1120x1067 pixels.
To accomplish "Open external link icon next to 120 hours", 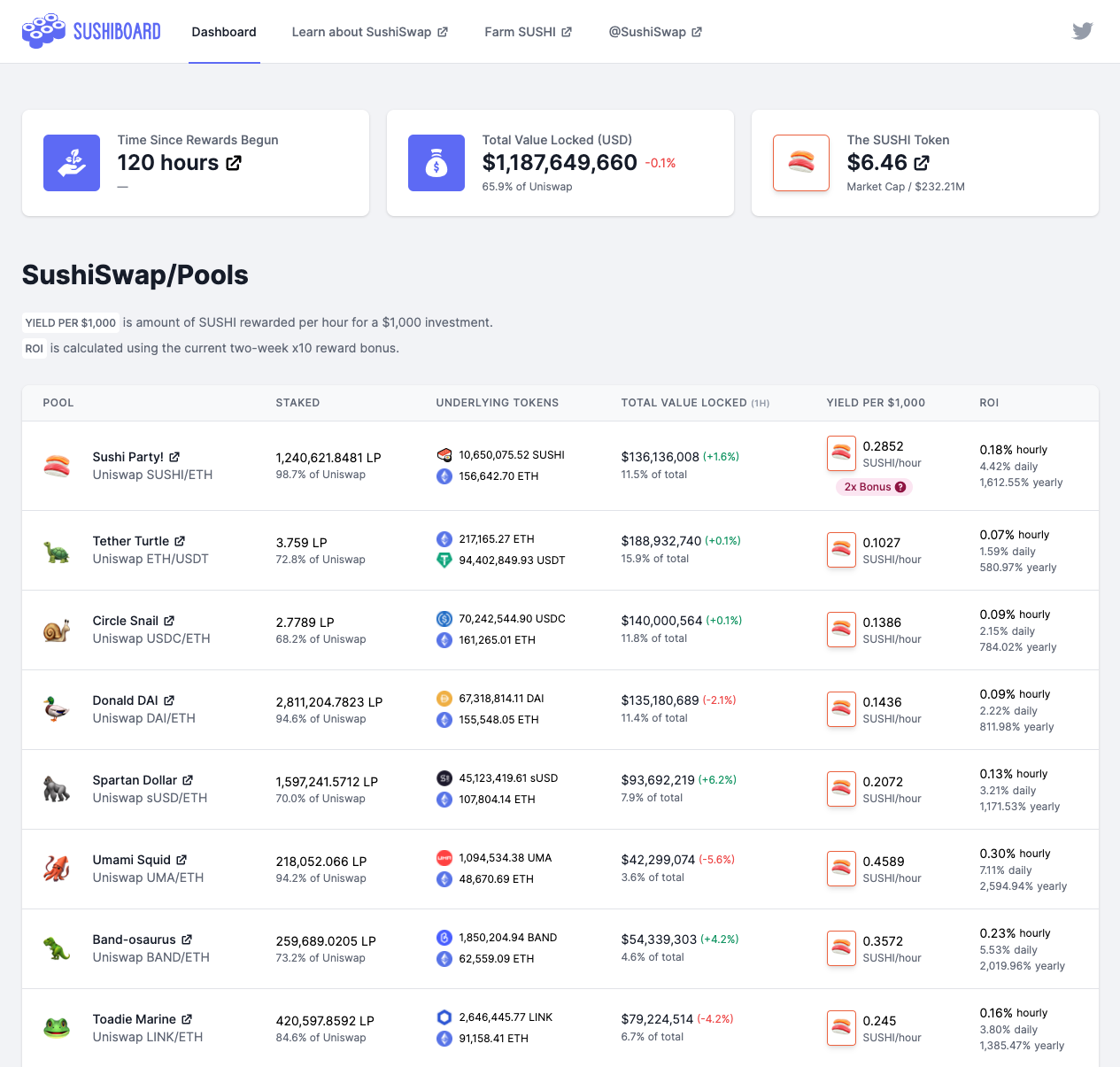I will pos(234,163).
